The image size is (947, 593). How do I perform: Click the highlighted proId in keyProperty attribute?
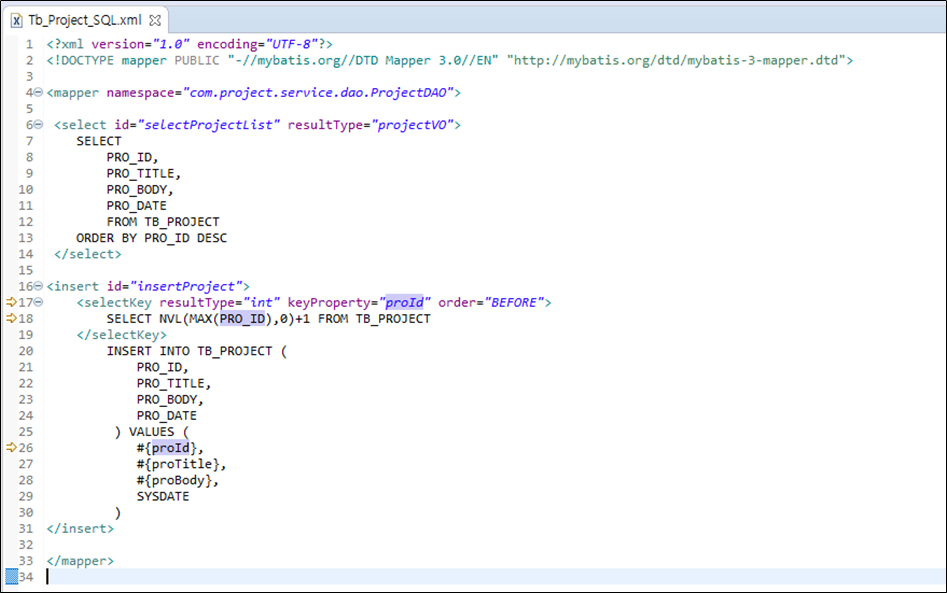pyautogui.click(x=405, y=302)
